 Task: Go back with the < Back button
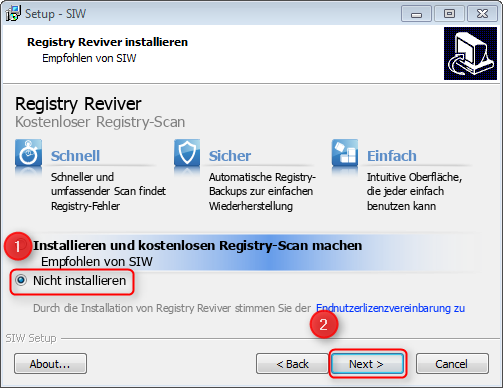(292, 364)
